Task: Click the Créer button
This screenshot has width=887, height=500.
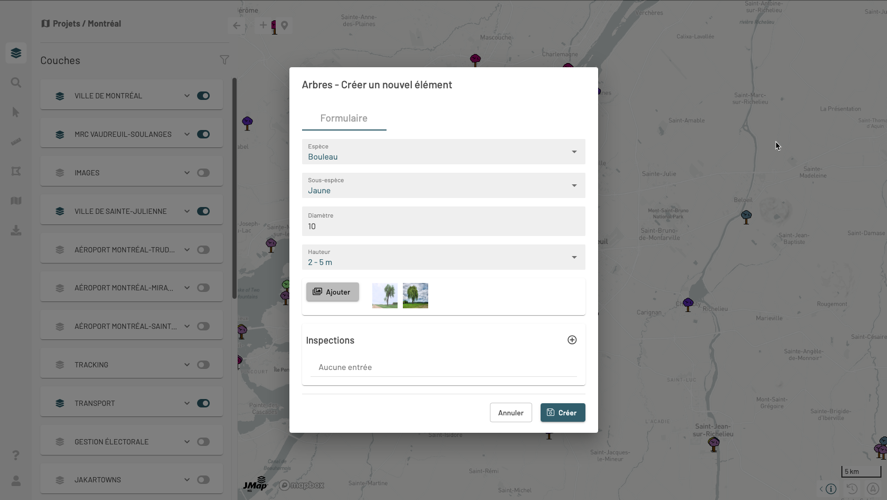Action: (562, 412)
